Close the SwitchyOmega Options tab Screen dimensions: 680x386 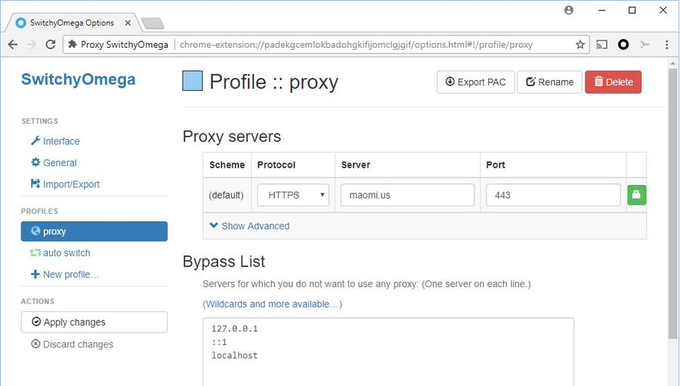tap(128, 23)
